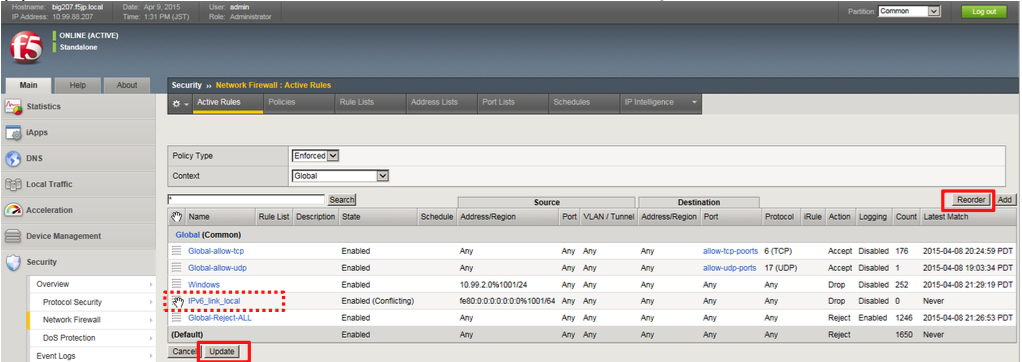Sort by the Count column header
Screen dimensions: 1022x362
click(906, 217)
